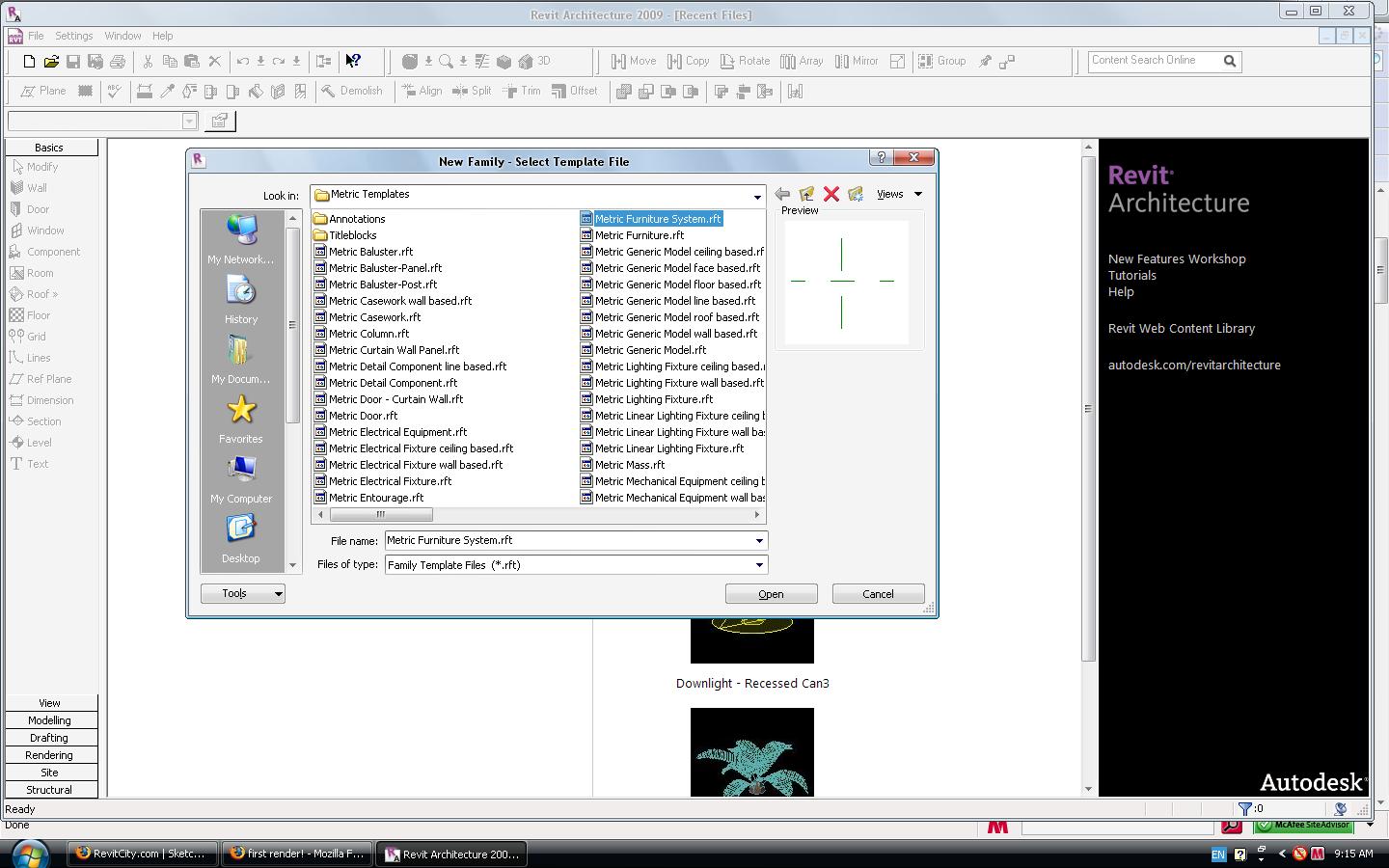1389x868 pixels.
Task: Open the Tools dropdown button
Action: [242, 594]
